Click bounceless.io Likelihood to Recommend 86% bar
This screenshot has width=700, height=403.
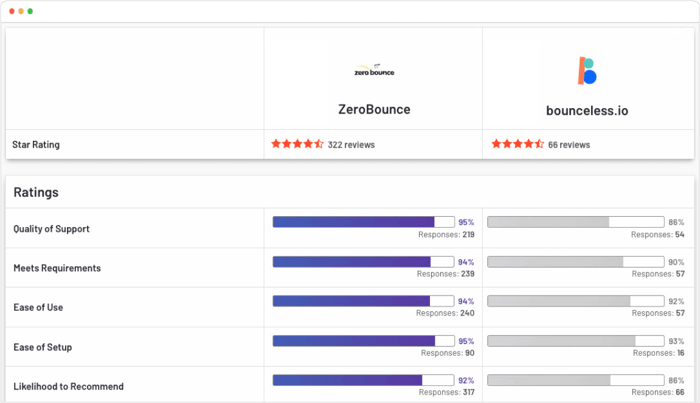pyautogui.click(x=575, y=380)
